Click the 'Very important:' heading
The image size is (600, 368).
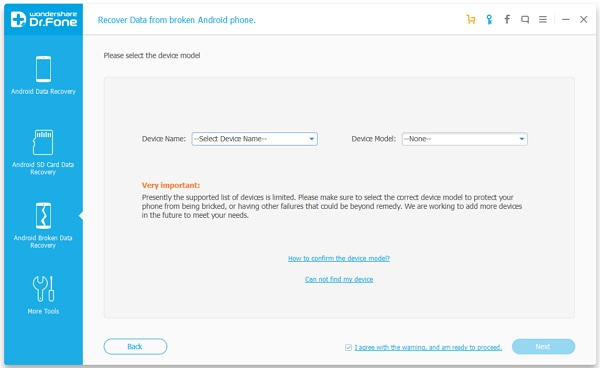click(x=171, y=185)
